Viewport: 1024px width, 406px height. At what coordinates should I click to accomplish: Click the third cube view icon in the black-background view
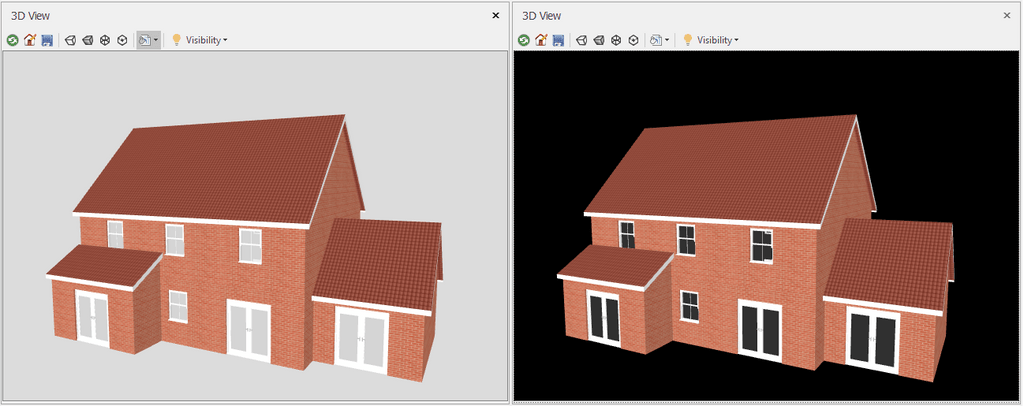click(x=616, y=40)
